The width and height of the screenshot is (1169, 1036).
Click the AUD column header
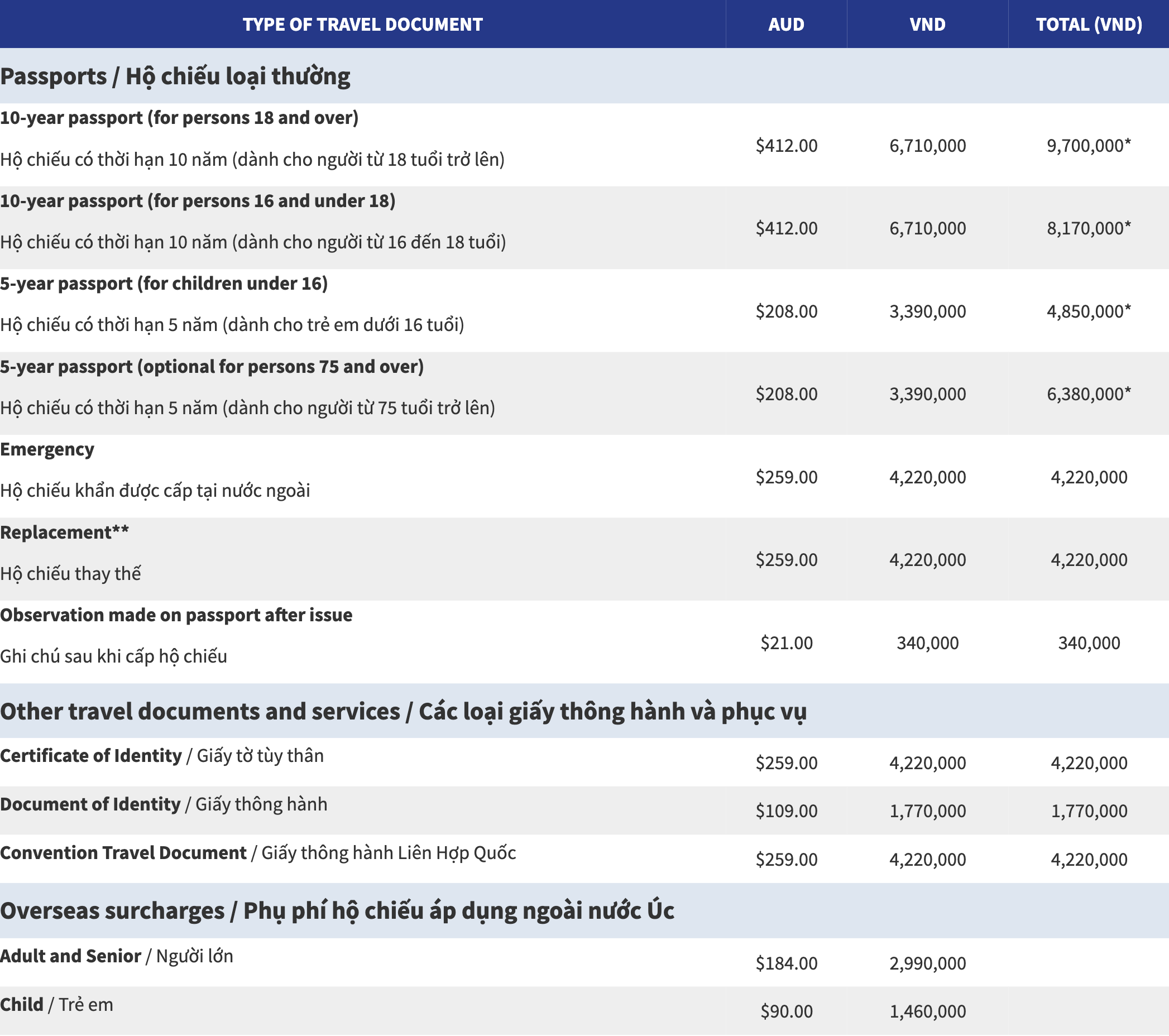pos(786,25)
